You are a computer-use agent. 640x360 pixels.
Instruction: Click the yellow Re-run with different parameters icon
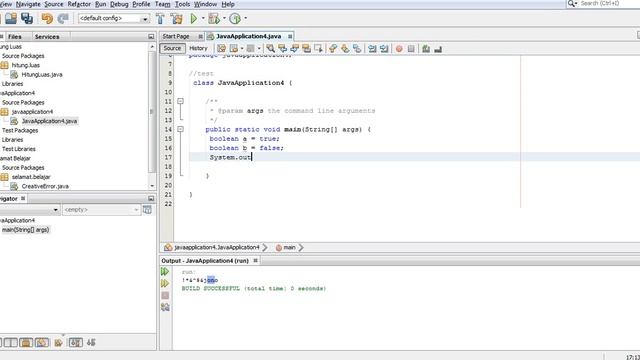pyautogui.click(x=165, y=283)
